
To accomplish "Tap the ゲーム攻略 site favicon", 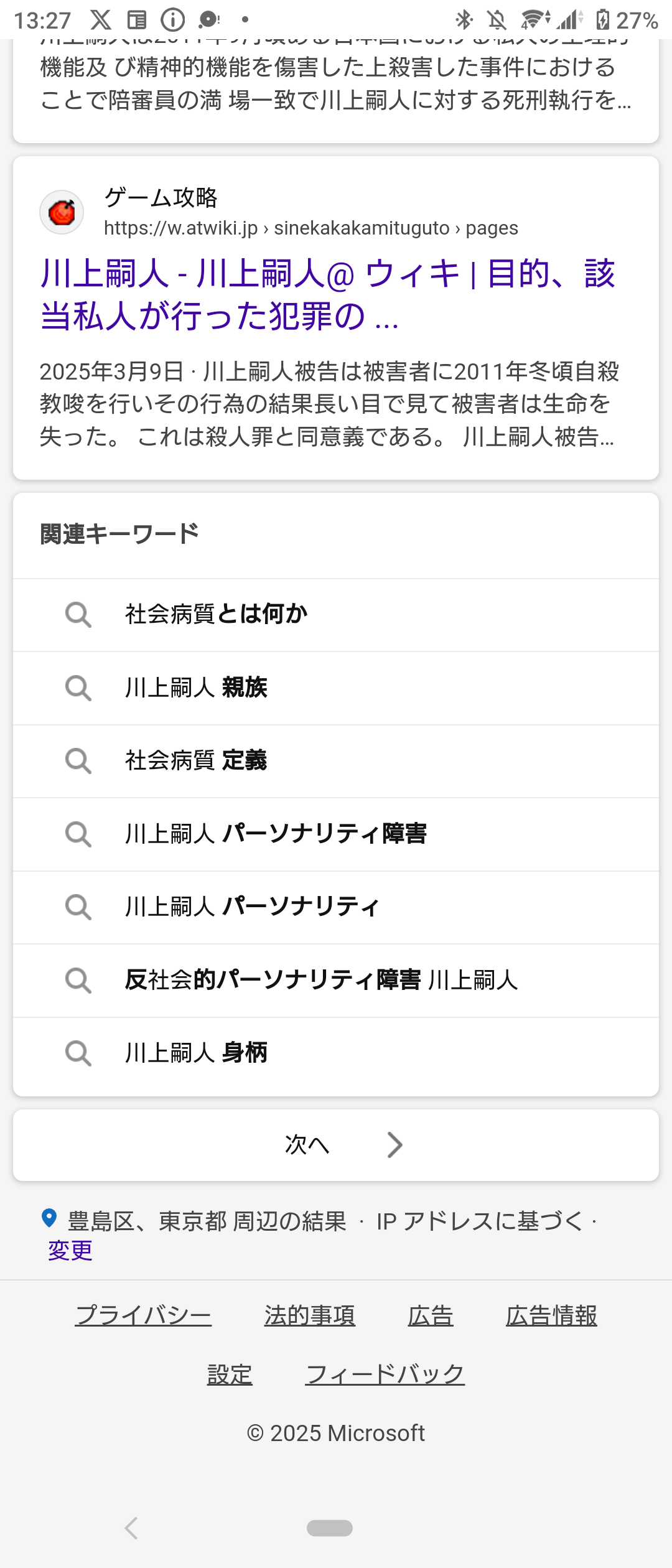I will (x=62, y=212).
